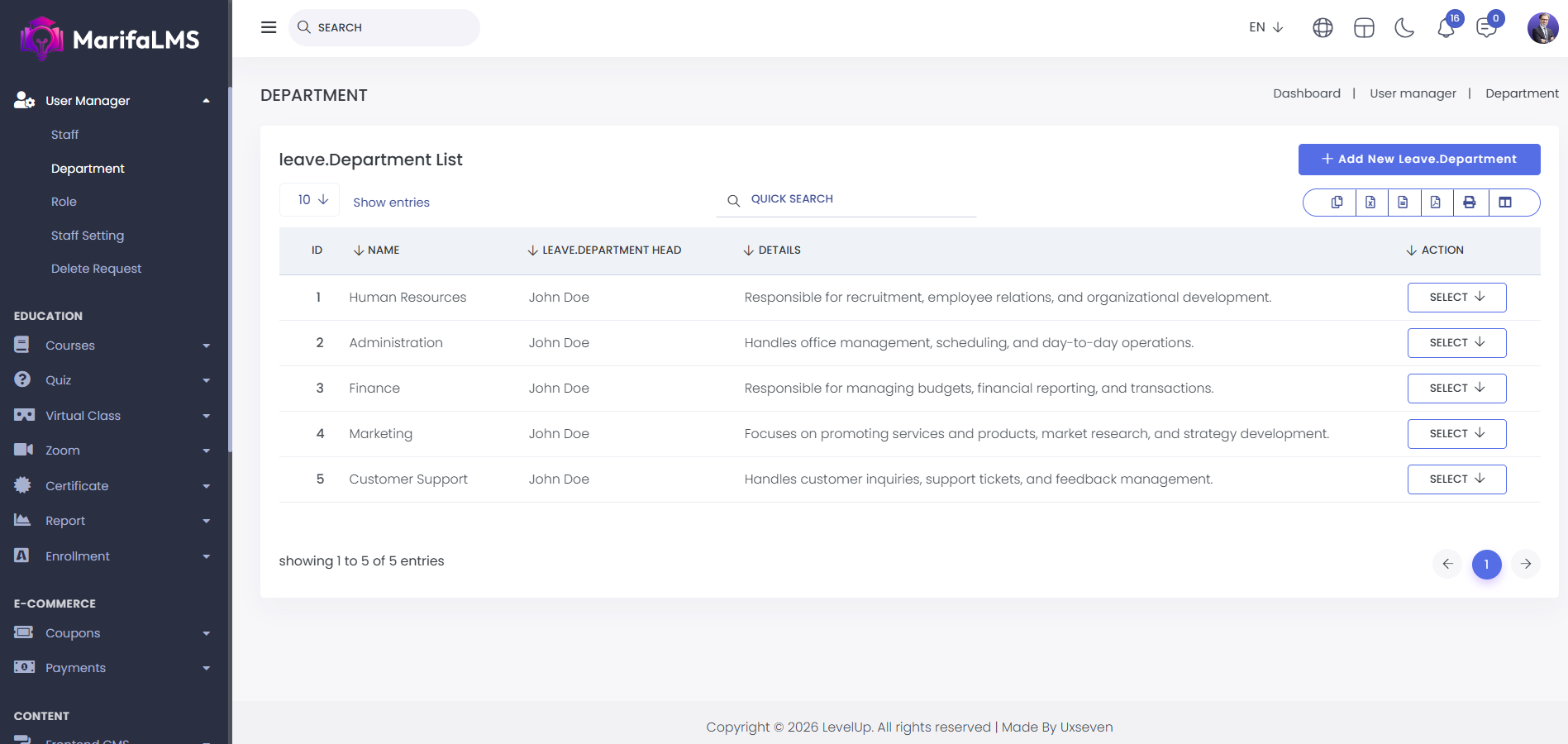The image size is (1568, 744).
Task: Click Add New Leave.Department button
Action: click(1418, 160)
